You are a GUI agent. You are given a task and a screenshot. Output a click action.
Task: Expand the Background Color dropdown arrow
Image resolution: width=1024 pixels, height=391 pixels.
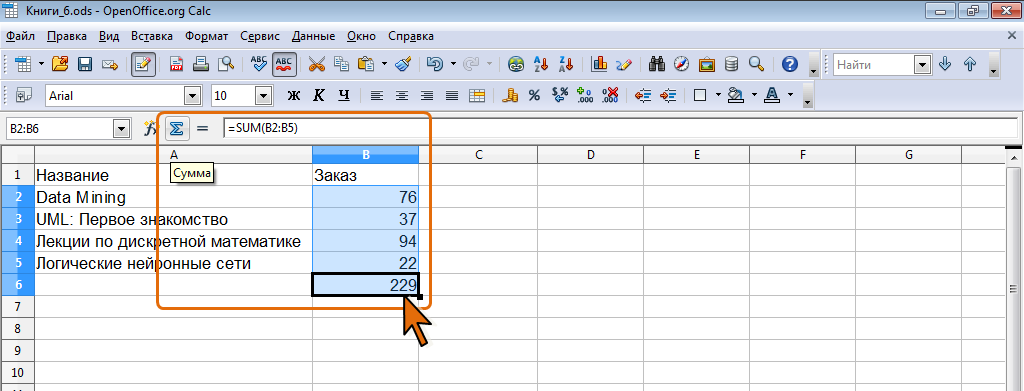(x=754, y=95)
